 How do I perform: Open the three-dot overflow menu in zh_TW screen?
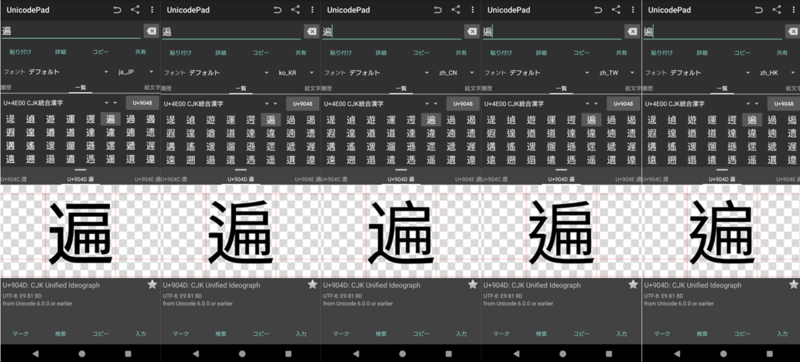[633, 10]
